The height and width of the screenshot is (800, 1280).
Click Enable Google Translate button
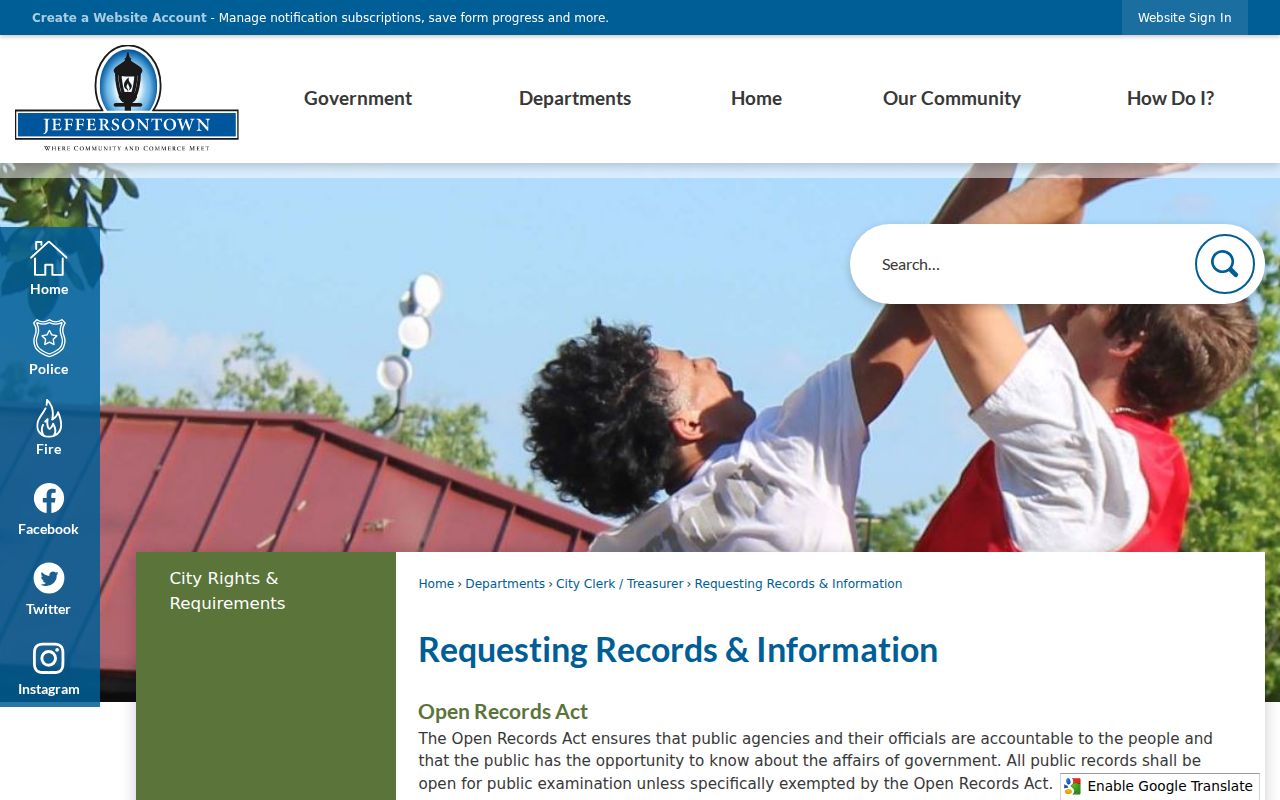pyautogui.click(x=1160, y=786)
